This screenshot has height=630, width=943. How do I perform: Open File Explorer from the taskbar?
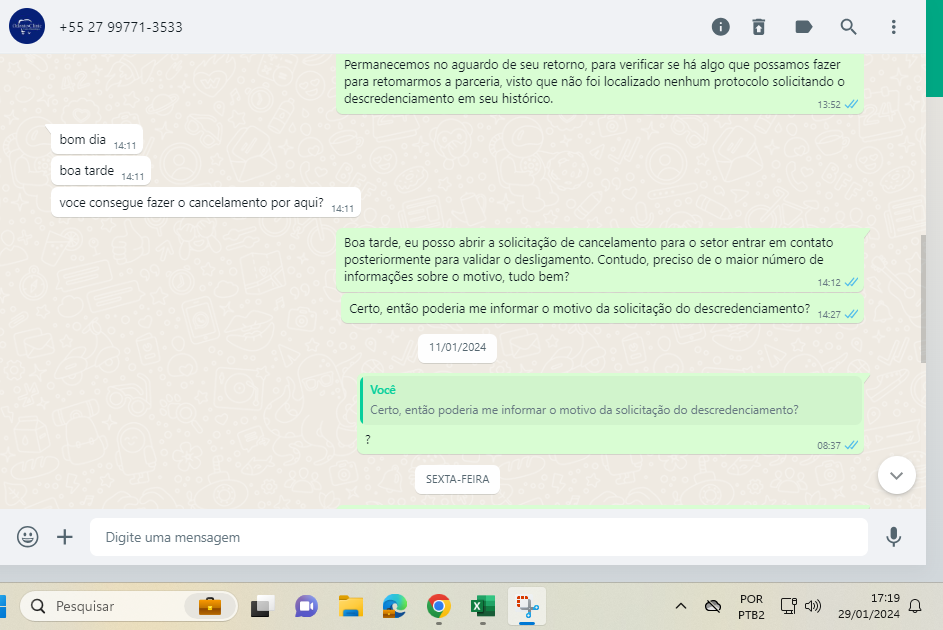pos(351,606)
